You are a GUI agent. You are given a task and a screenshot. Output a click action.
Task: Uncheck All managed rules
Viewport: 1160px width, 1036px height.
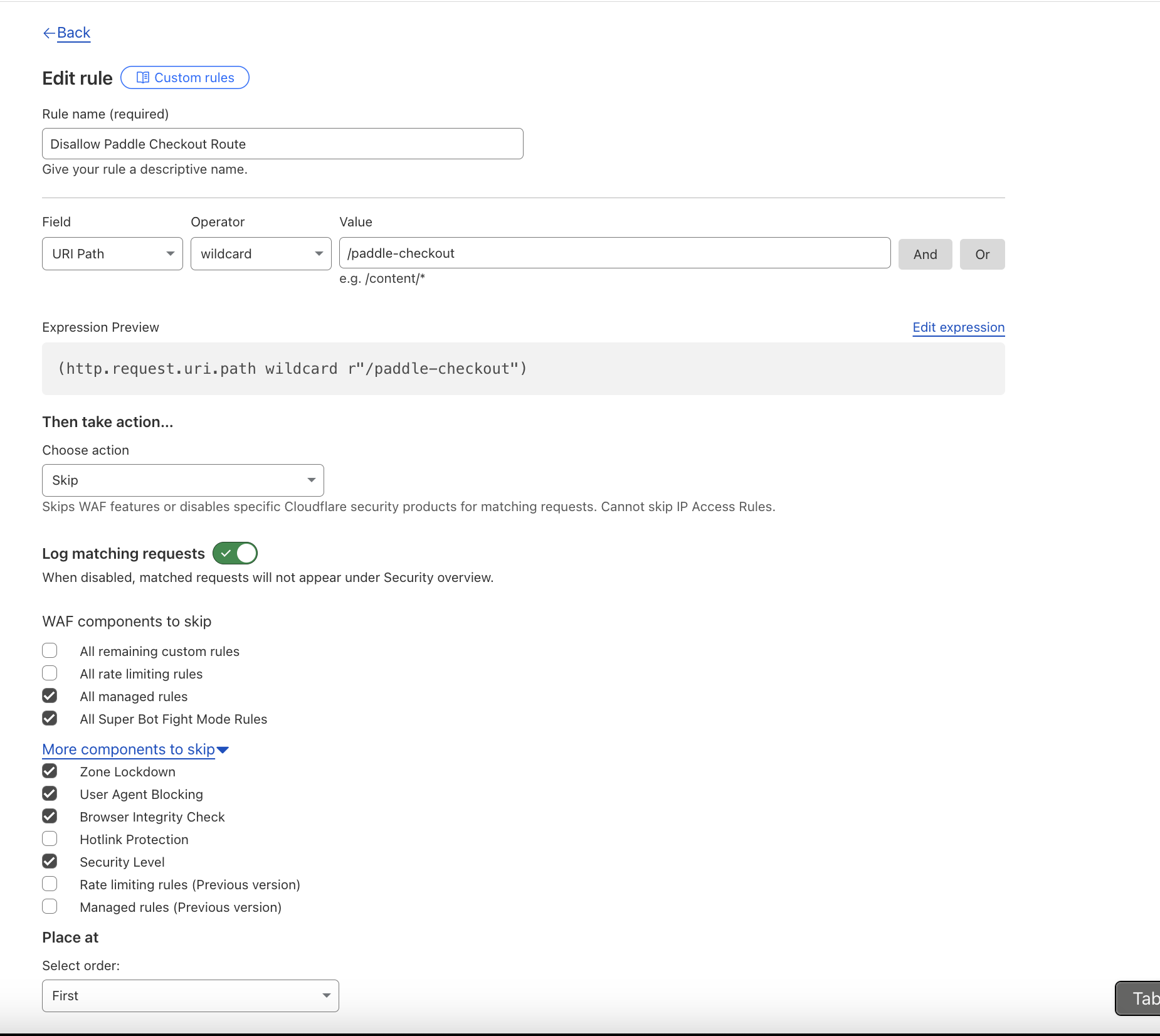coord(50,695)
